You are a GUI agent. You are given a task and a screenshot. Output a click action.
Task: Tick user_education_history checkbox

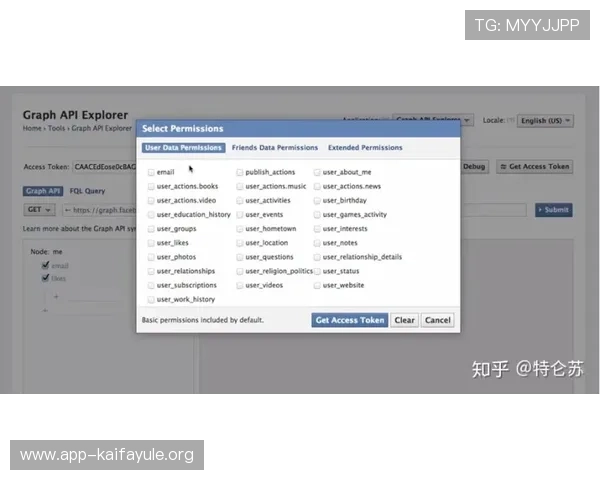pos(151,215)
